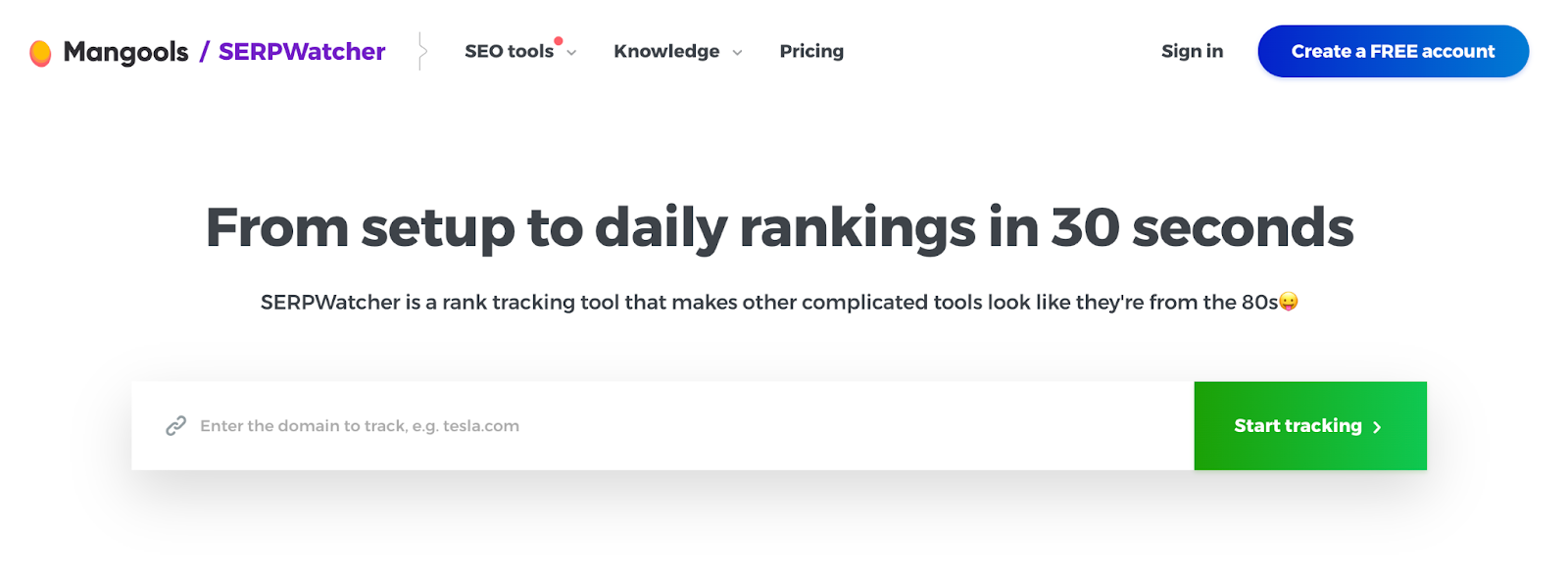Expand the Knowledge dropdown chevron
This screenshot has height=576, width=1568.
point(738,53)
